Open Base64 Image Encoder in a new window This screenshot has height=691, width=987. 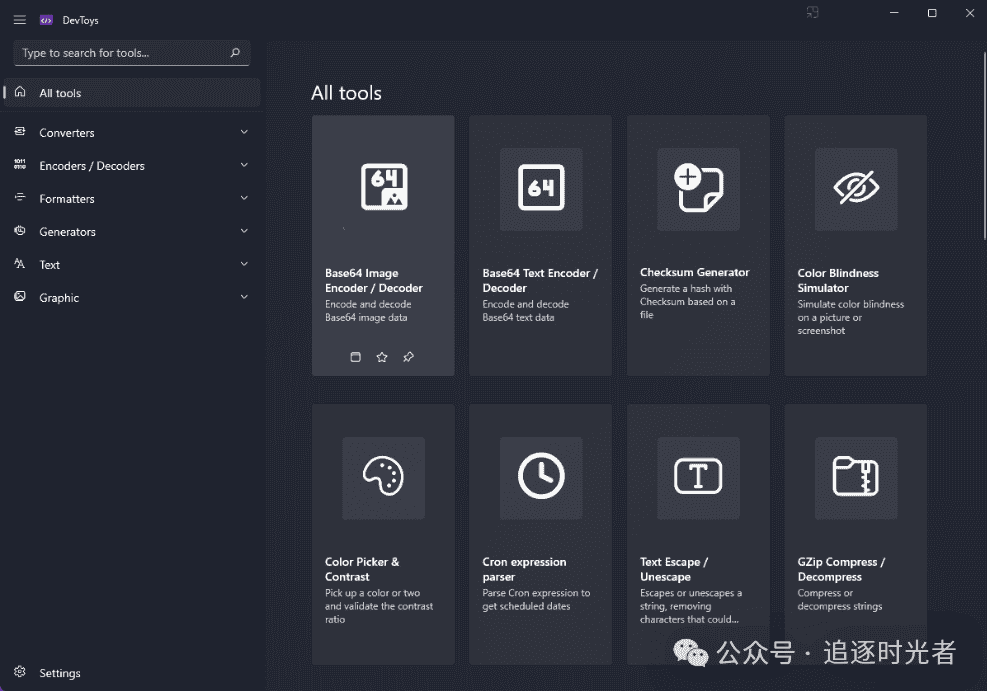[355, 356]
